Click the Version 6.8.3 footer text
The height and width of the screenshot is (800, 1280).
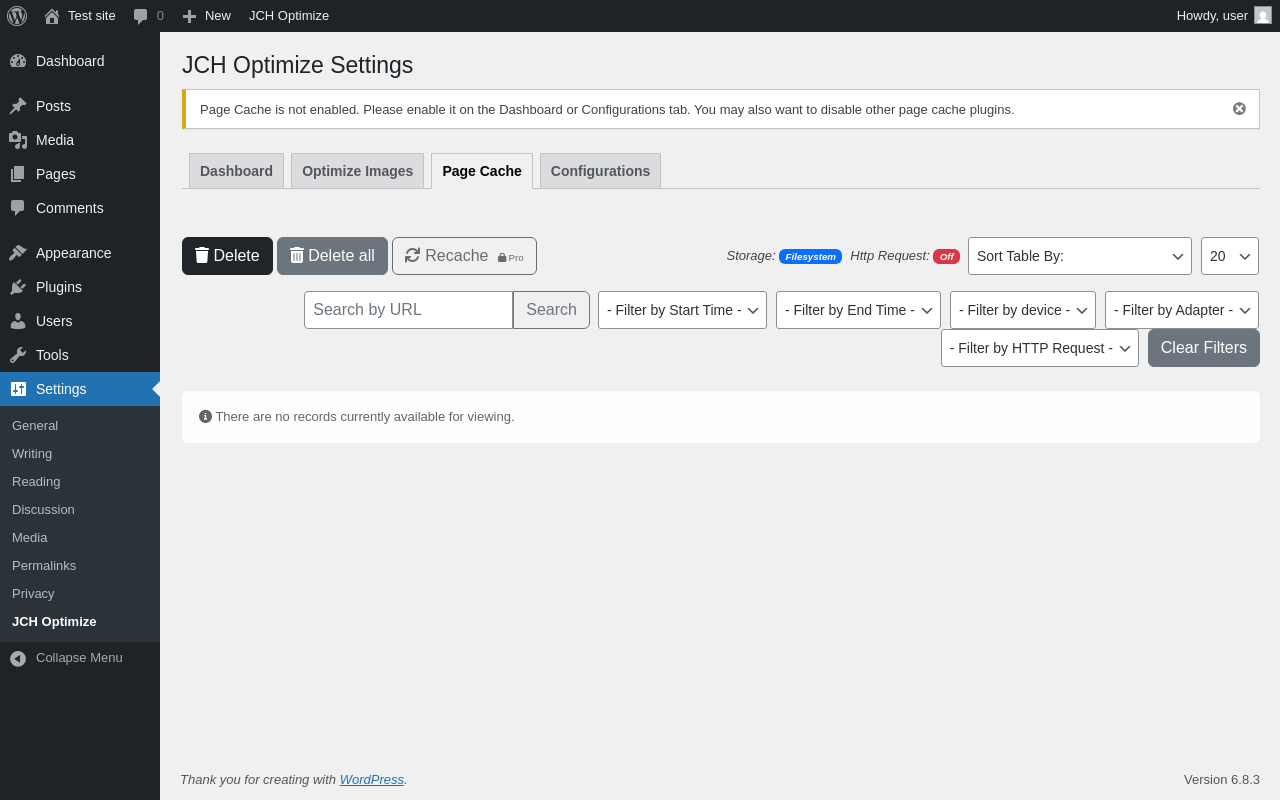[1222, 779]
